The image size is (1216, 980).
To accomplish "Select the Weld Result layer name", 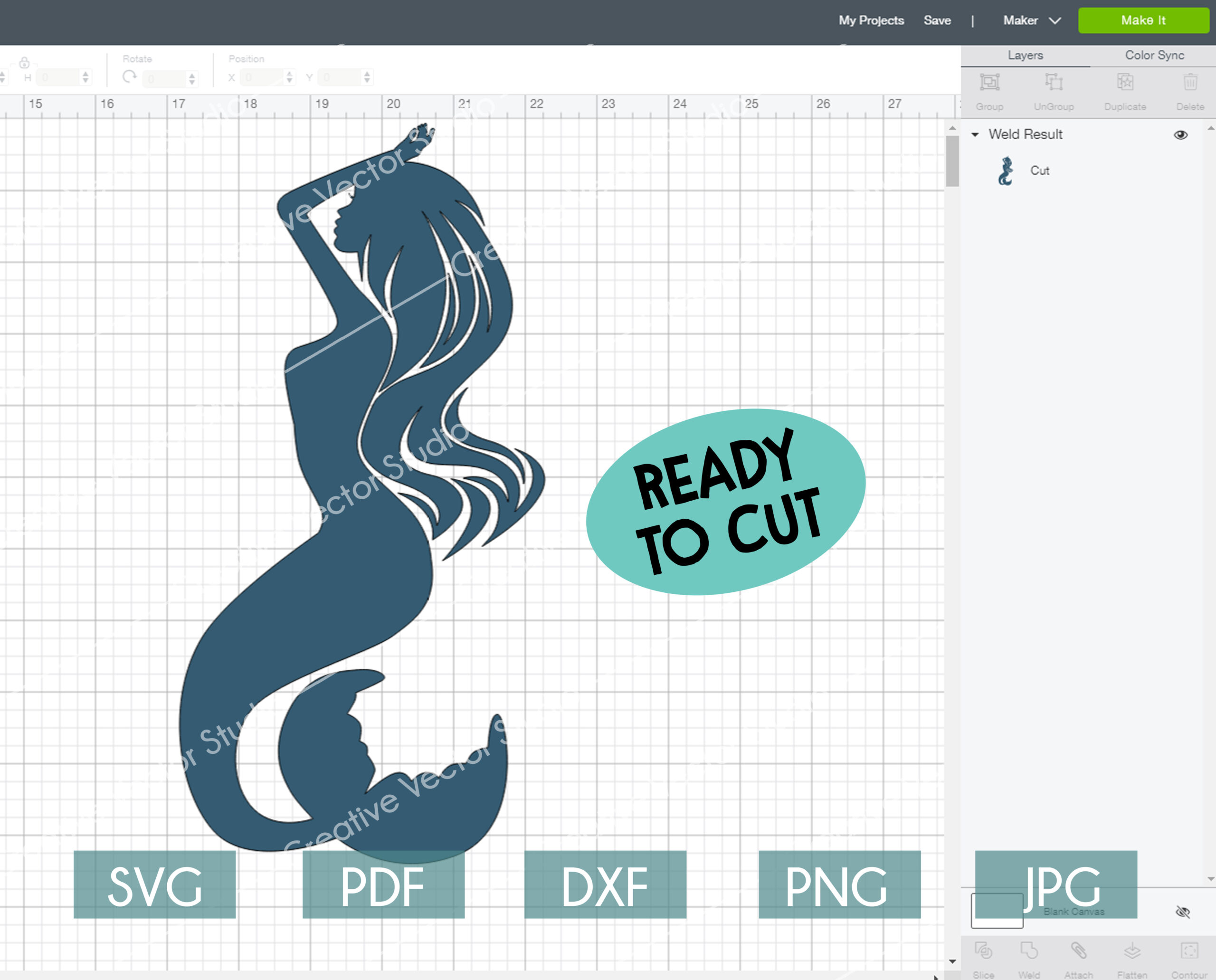I will (x=1025, y=134).
